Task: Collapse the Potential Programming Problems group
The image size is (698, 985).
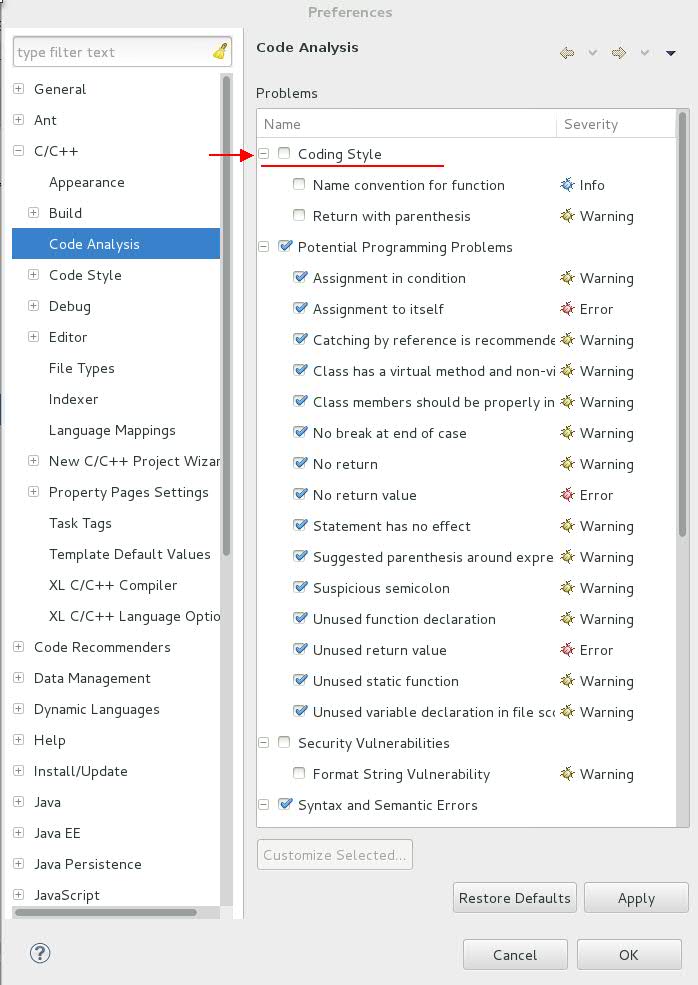Action: tap(265, 247)
